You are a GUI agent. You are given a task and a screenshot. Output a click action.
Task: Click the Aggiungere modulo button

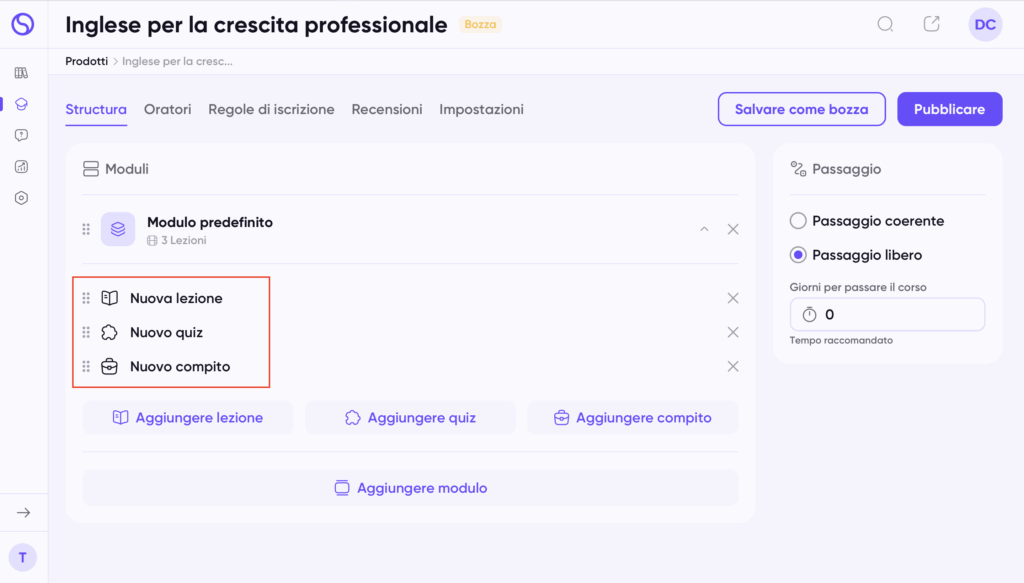pos(410,488)
